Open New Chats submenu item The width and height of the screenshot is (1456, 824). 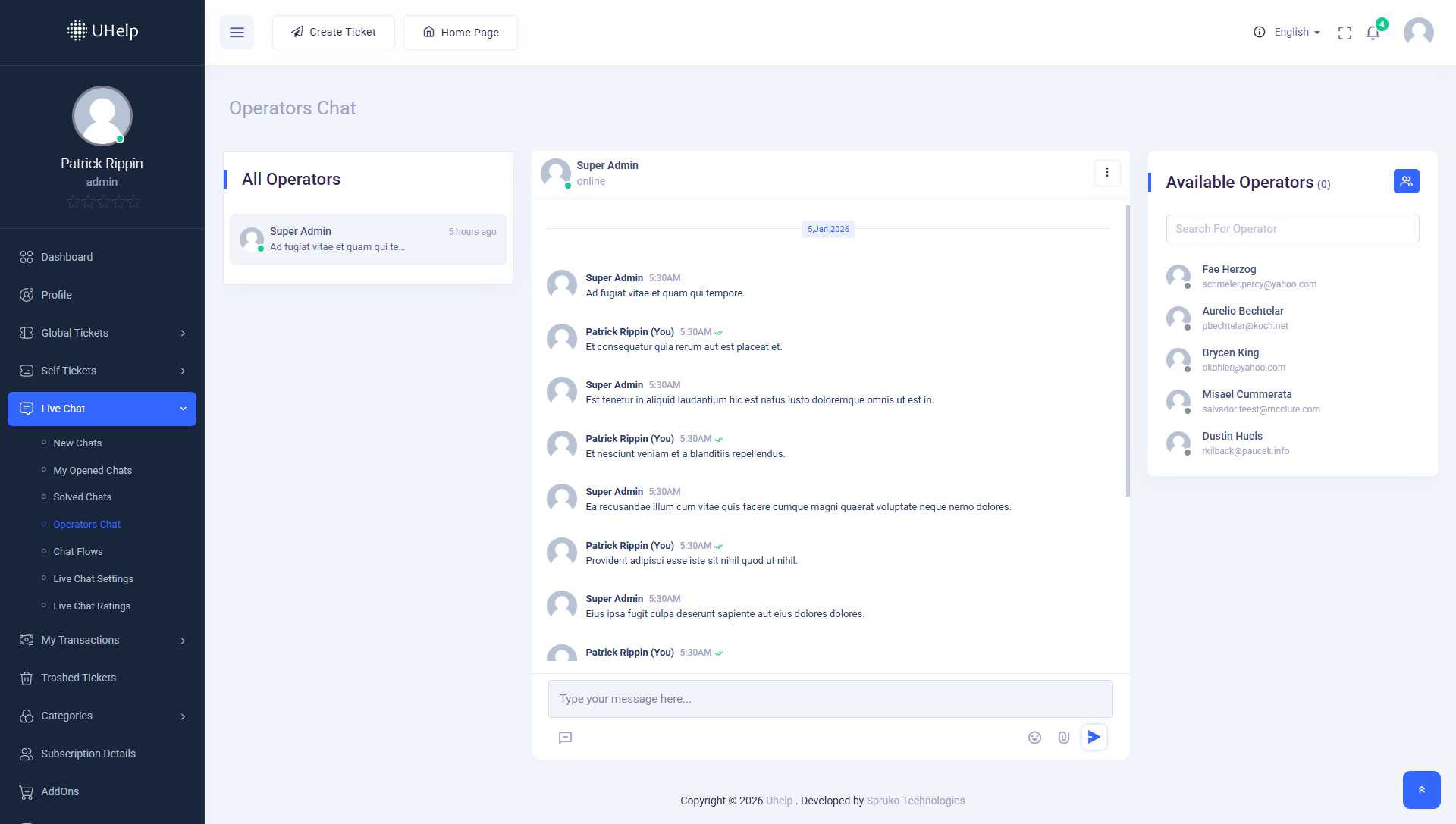[77, 443]
